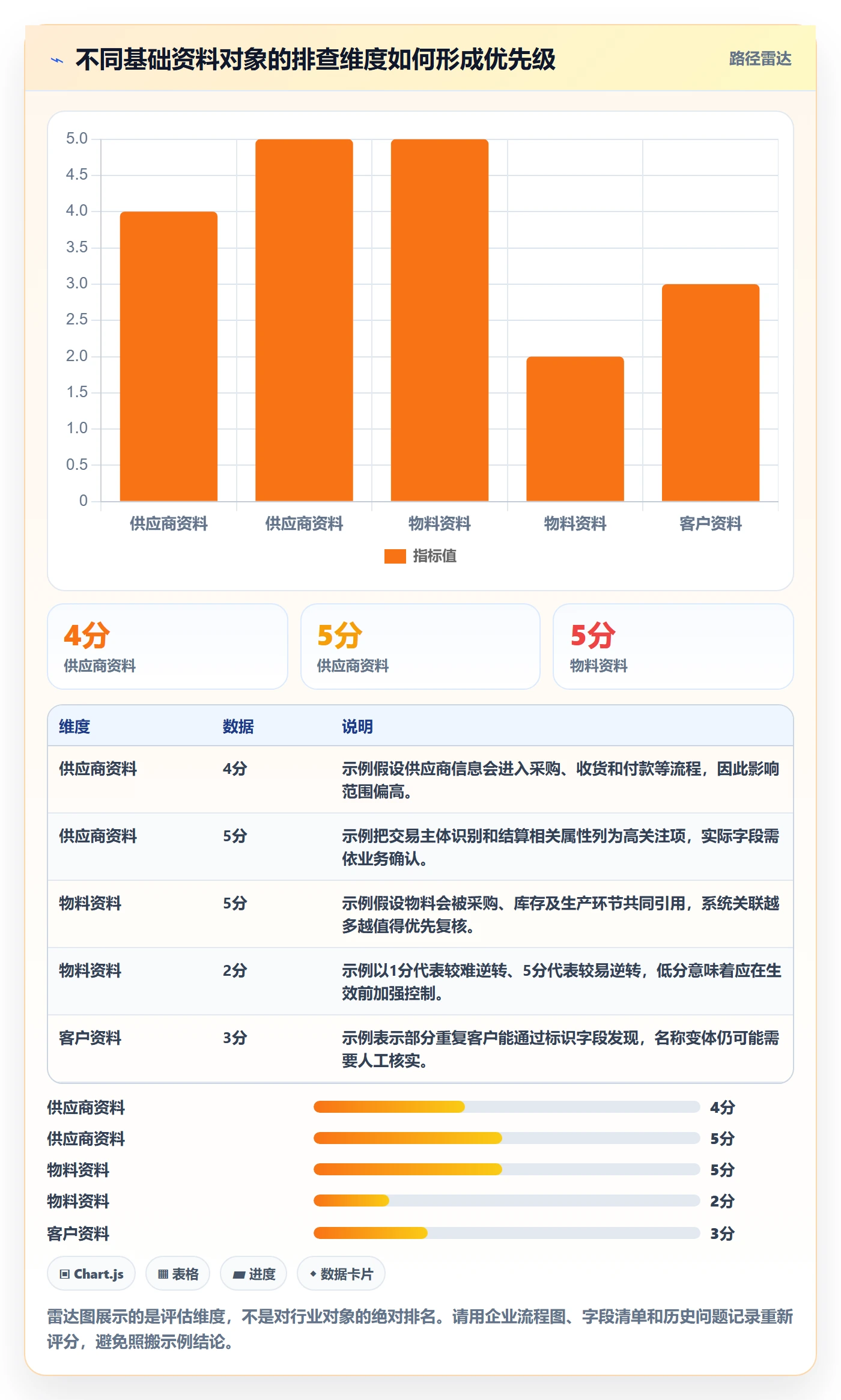Click the 0.5 tick on the y-axis
Screen dimensions: 841x1400
(77, 465)
